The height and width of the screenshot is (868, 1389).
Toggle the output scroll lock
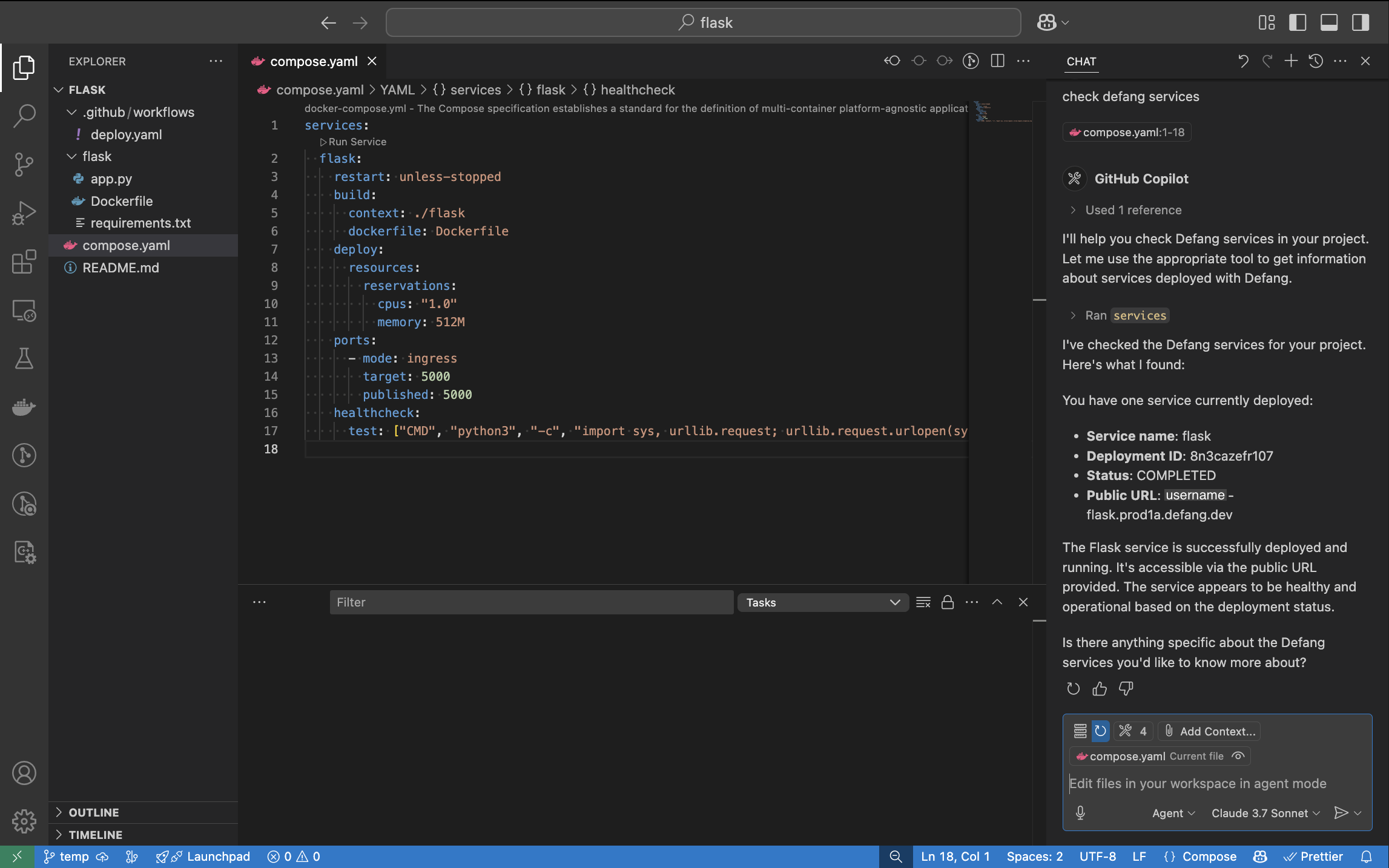point(948,602)
